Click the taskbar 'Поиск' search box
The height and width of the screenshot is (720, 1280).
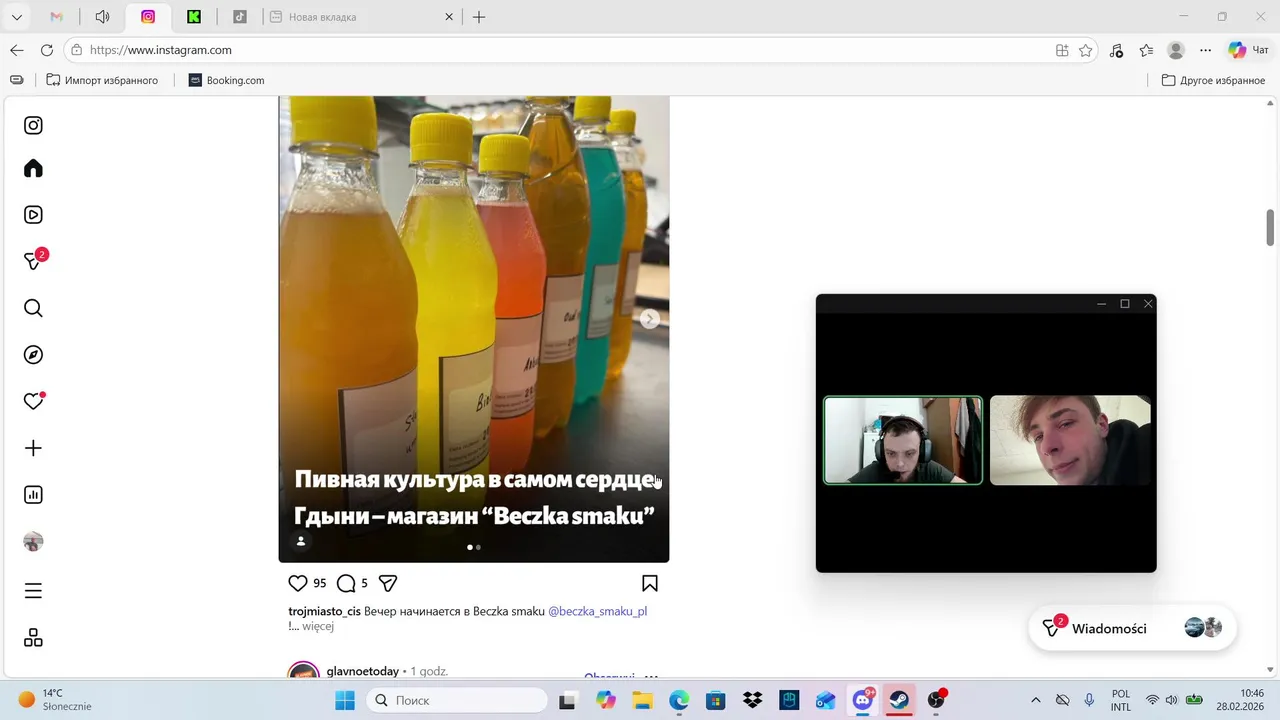click(x=455, y=700)
